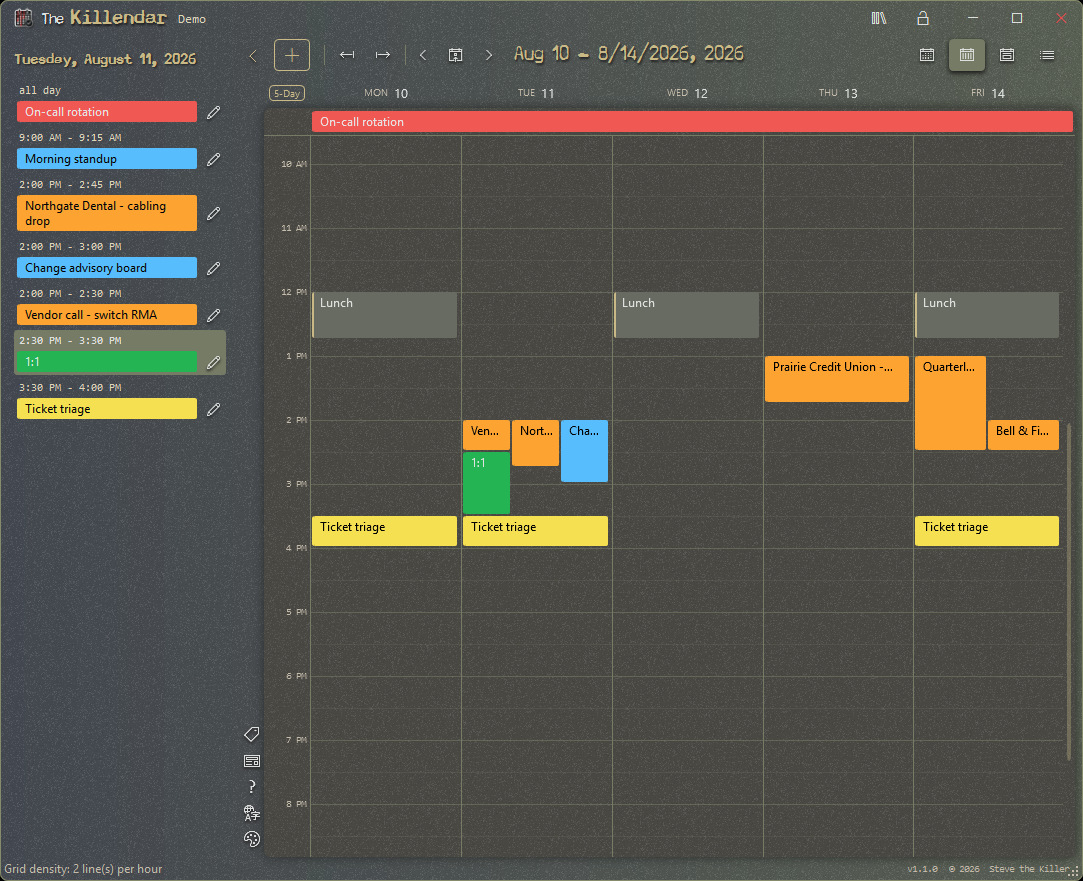Edit sidebar Ticket triage via pencil

click(x=213, y=409)
